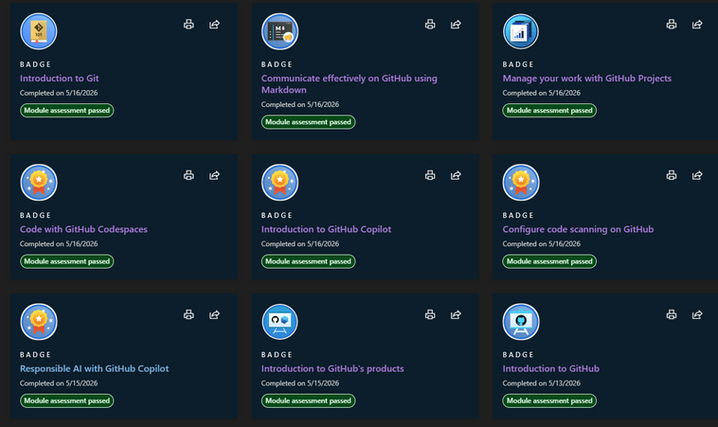Print the Communicate effectively on GitHub badge
The image size is (718, 427).
click(430, 24)
